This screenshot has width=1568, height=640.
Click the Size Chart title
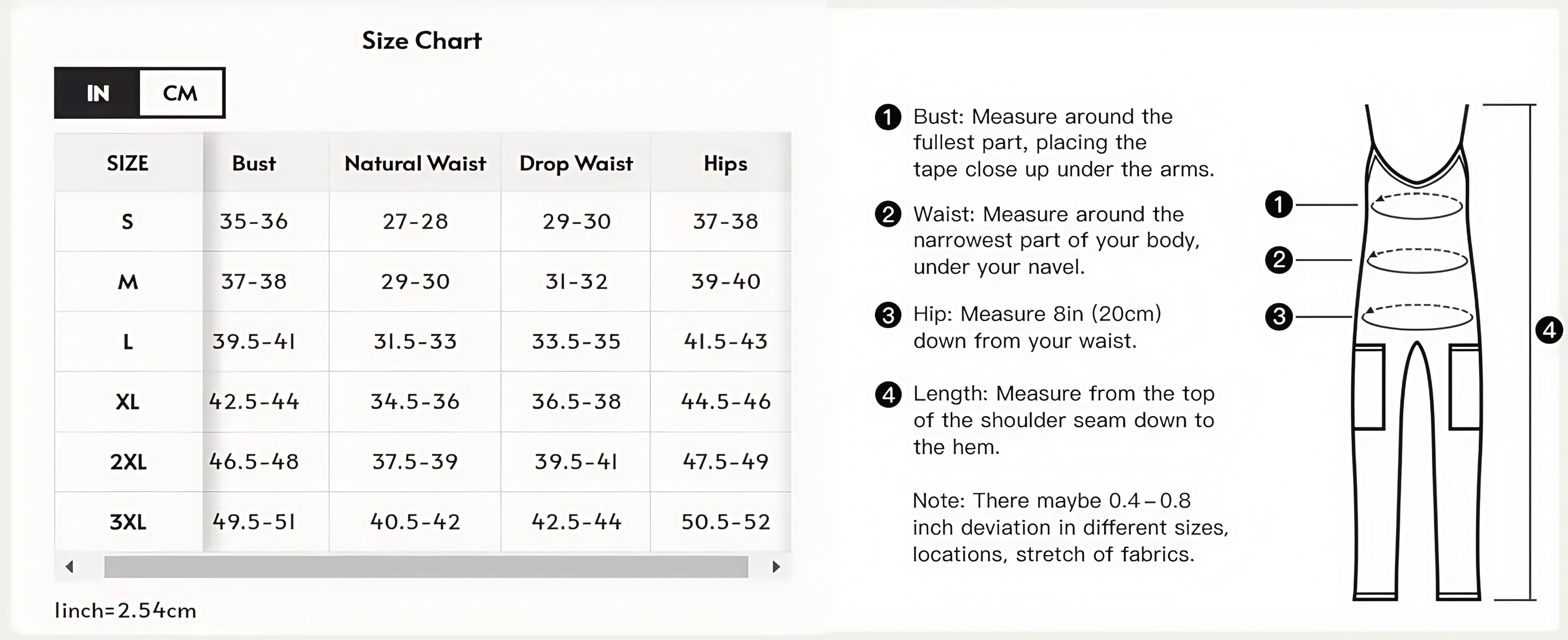coord(422,41)
